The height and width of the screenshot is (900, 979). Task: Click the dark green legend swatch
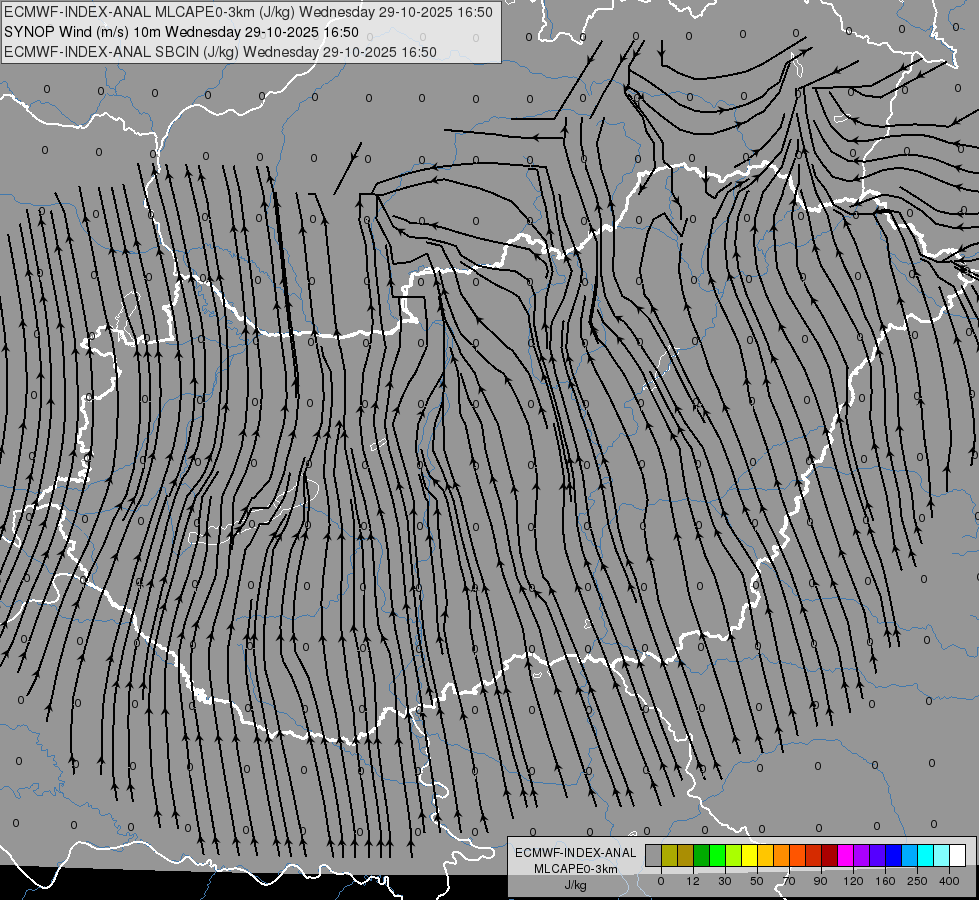point(702,855)
